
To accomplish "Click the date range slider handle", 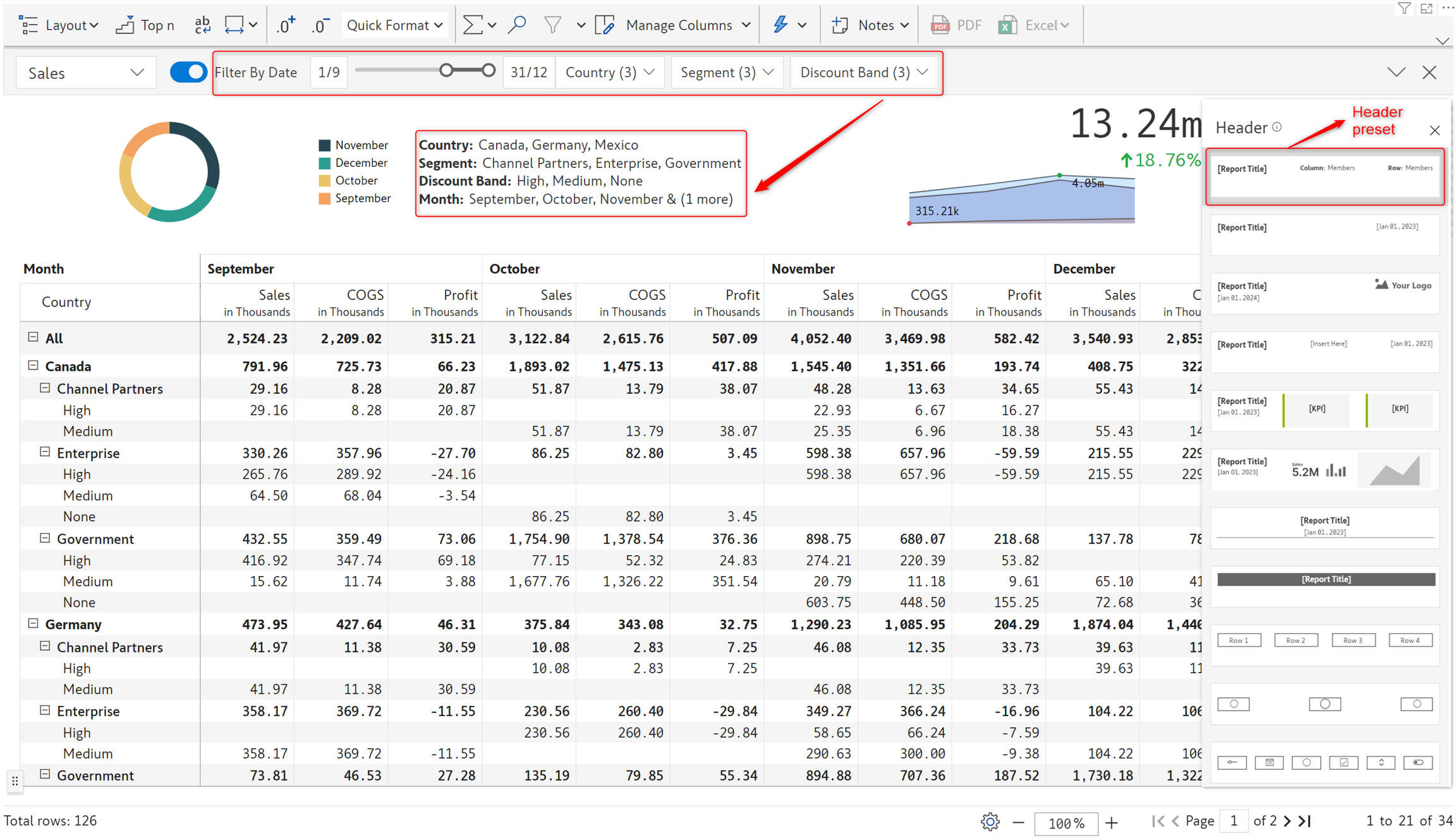I will (x=446, y=71).
